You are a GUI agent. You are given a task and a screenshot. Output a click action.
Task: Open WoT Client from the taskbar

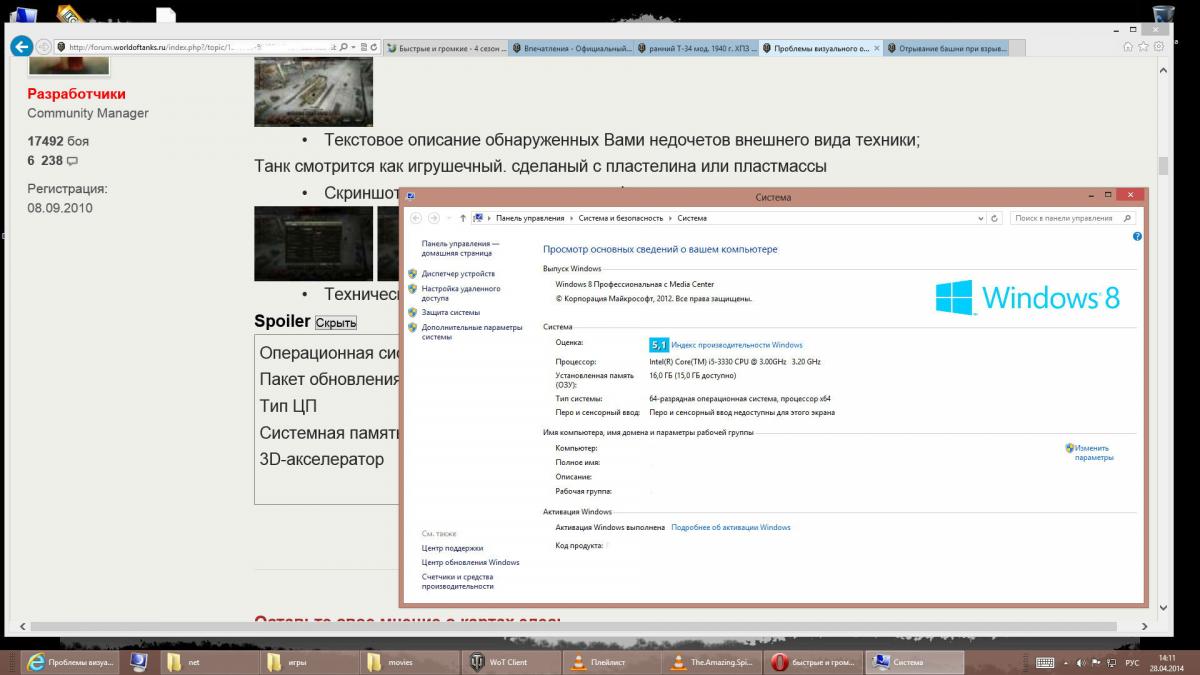pyautogui.click(x=500, y=662)
